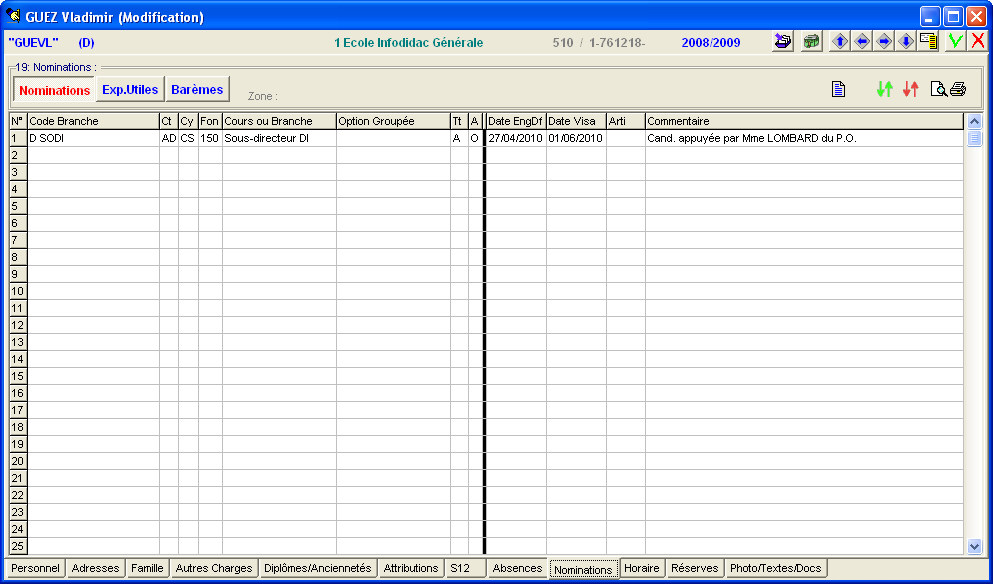Switch to the S12 tab
Viewport: 993px width, 584px height.
tap(465, 568)
